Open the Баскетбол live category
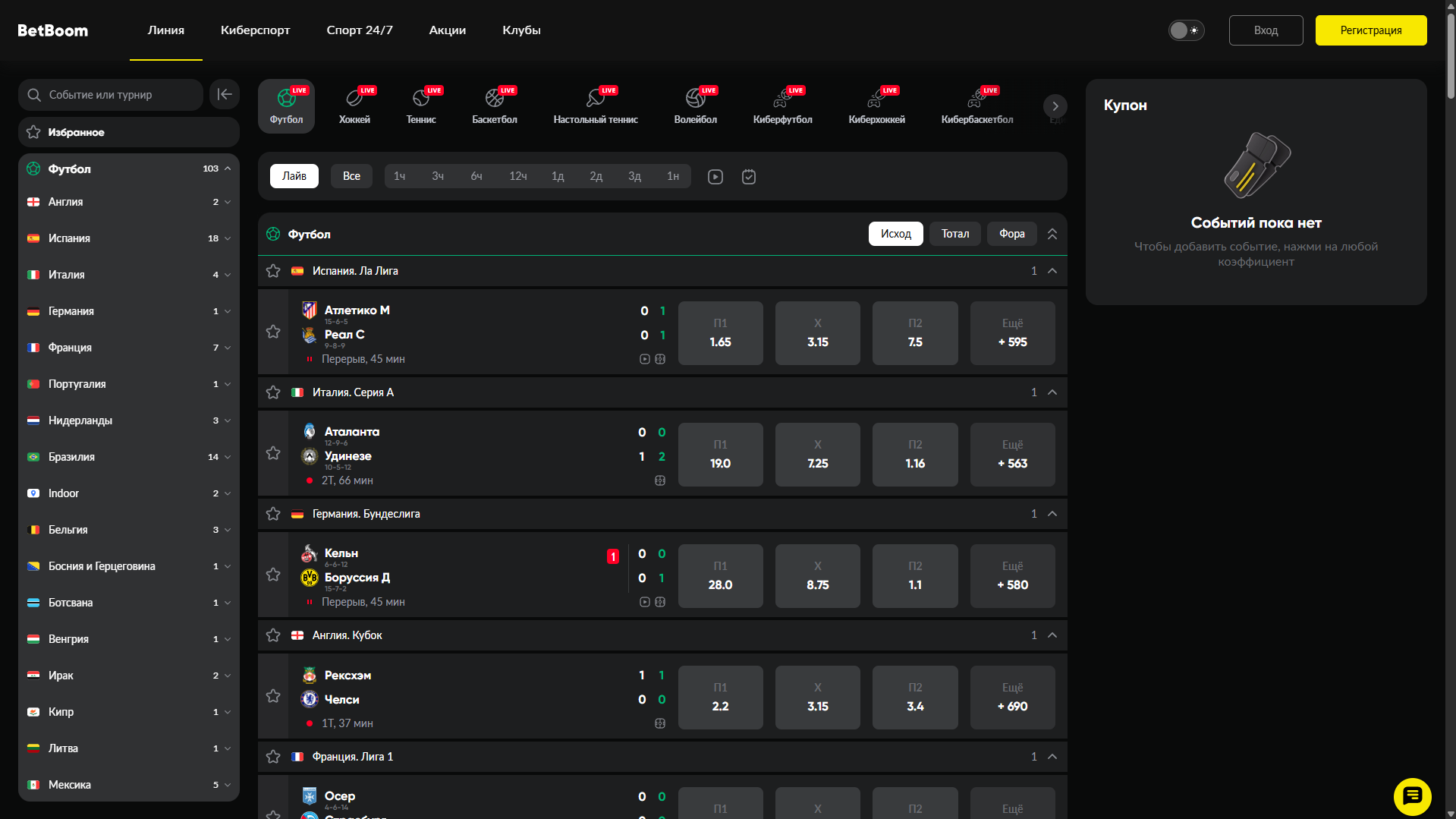This screenshot has width=1456, height=819. [x=495, y=106]
